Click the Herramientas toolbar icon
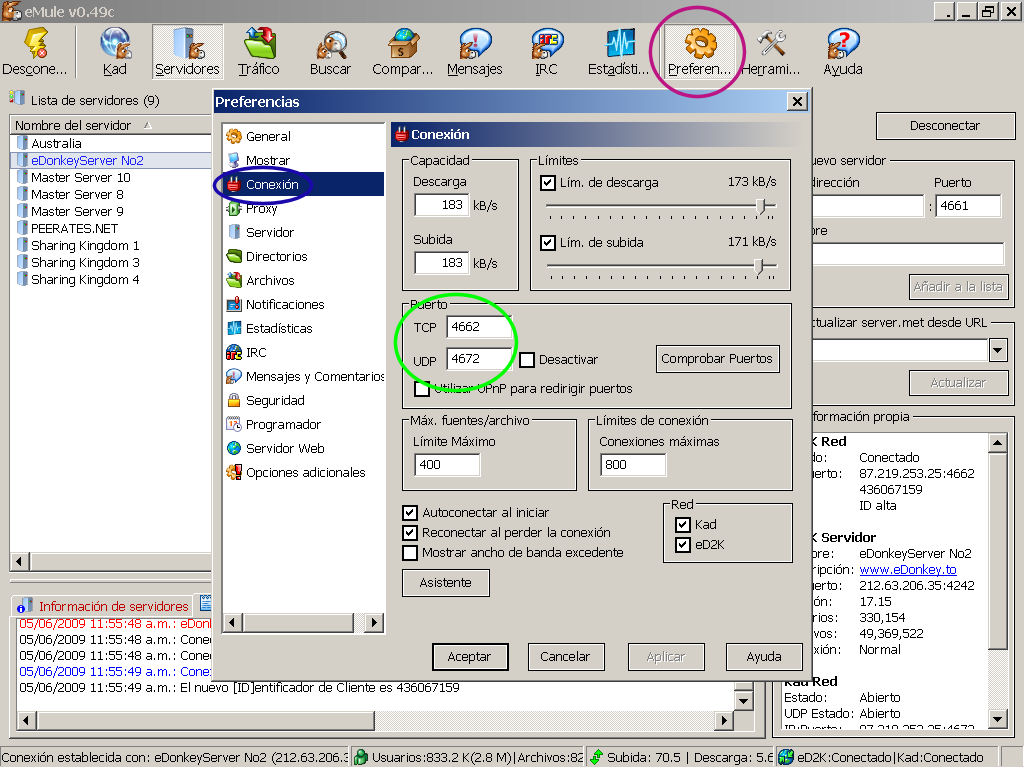 tap(771, 51)
